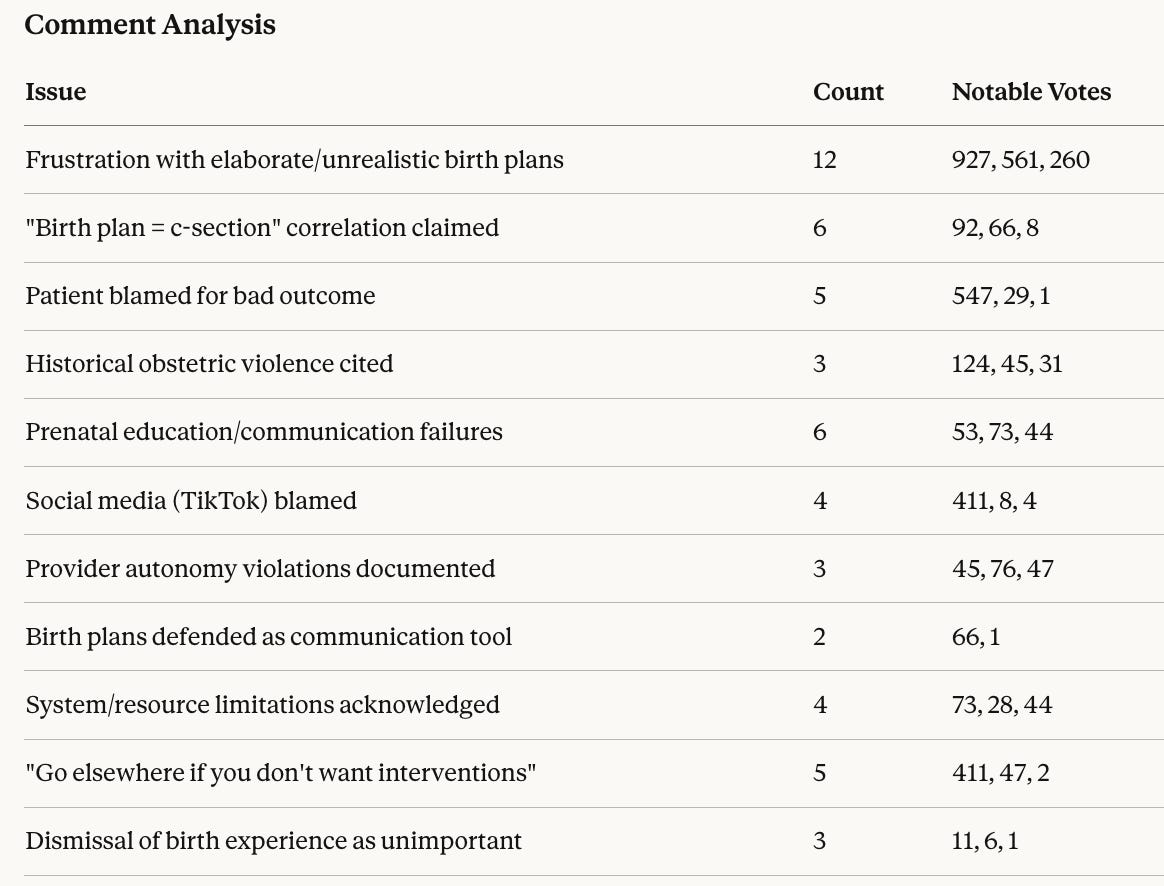Click the "45, 76, 47" votes cell
The image size is (1164, 886).
tap(1002, 569)
